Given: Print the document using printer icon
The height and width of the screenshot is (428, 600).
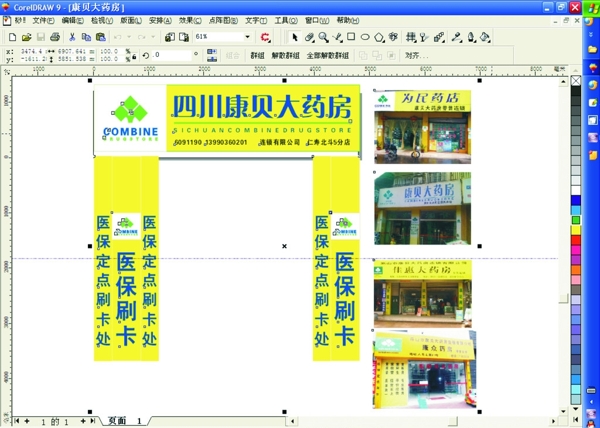Looking at the screenshot, I should (55, 37).
